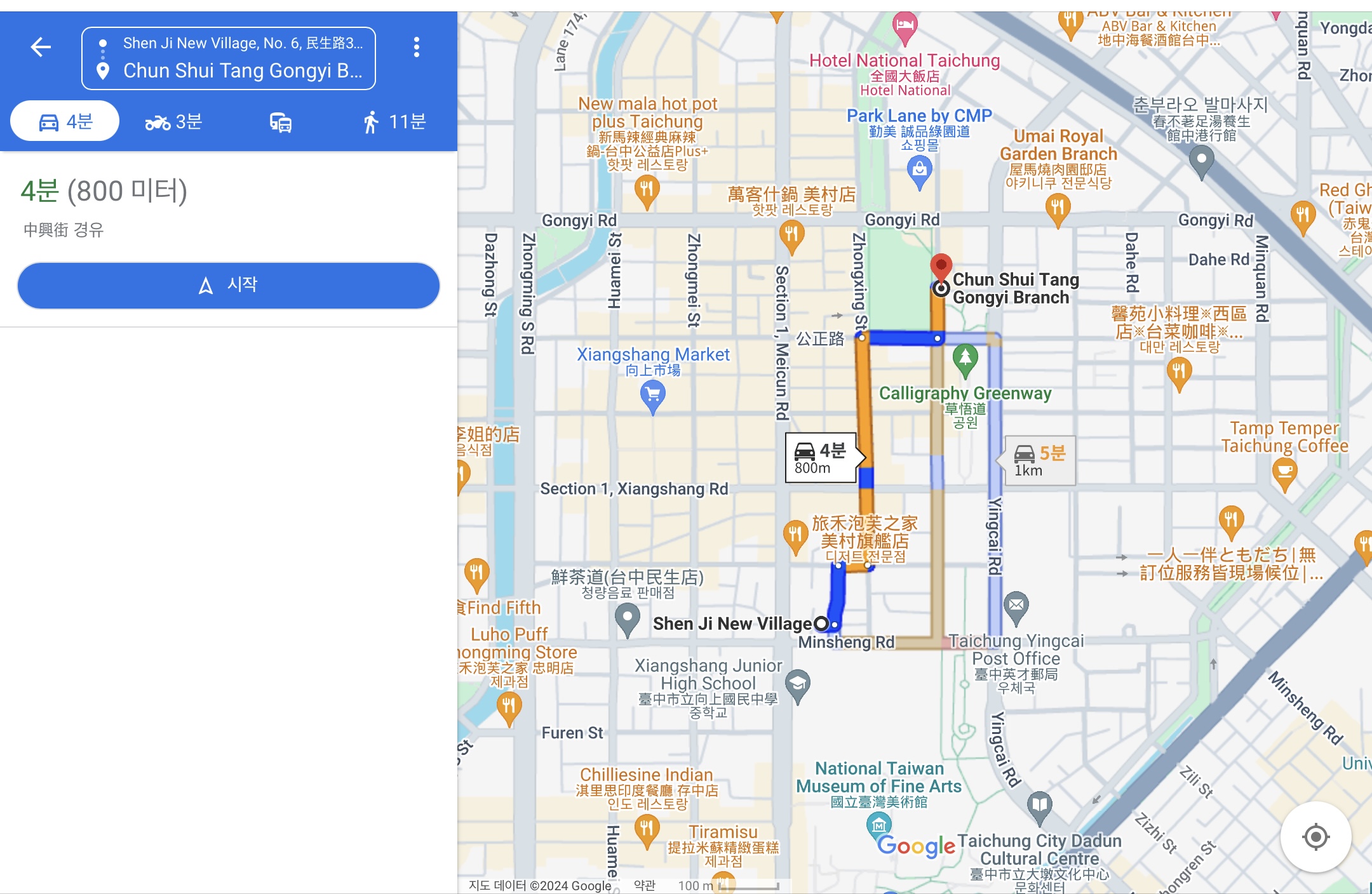This screenshot has height=894, width=1372.
Task: Switch to public transit travel mode
Action: (x=280, y=122)
